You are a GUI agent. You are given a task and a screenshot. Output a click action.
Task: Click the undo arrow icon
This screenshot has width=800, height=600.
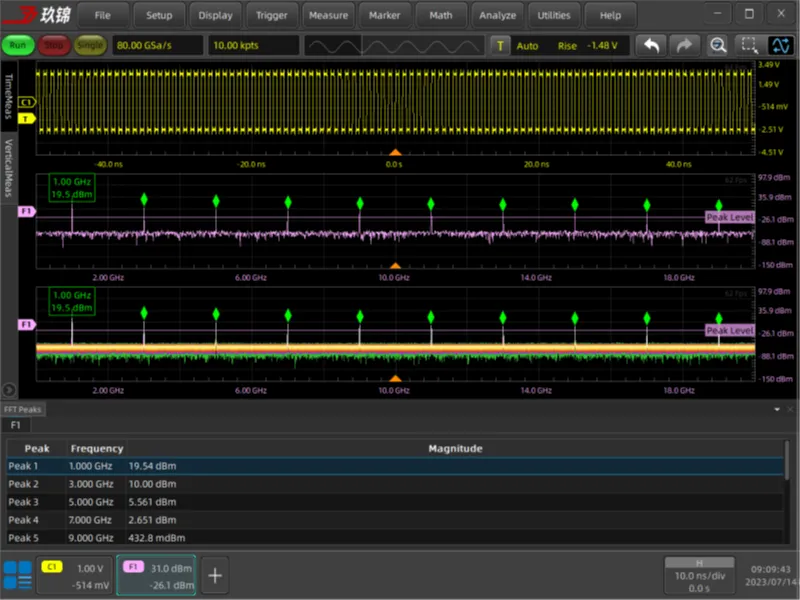pyautogui.click(x=651, y=46)
